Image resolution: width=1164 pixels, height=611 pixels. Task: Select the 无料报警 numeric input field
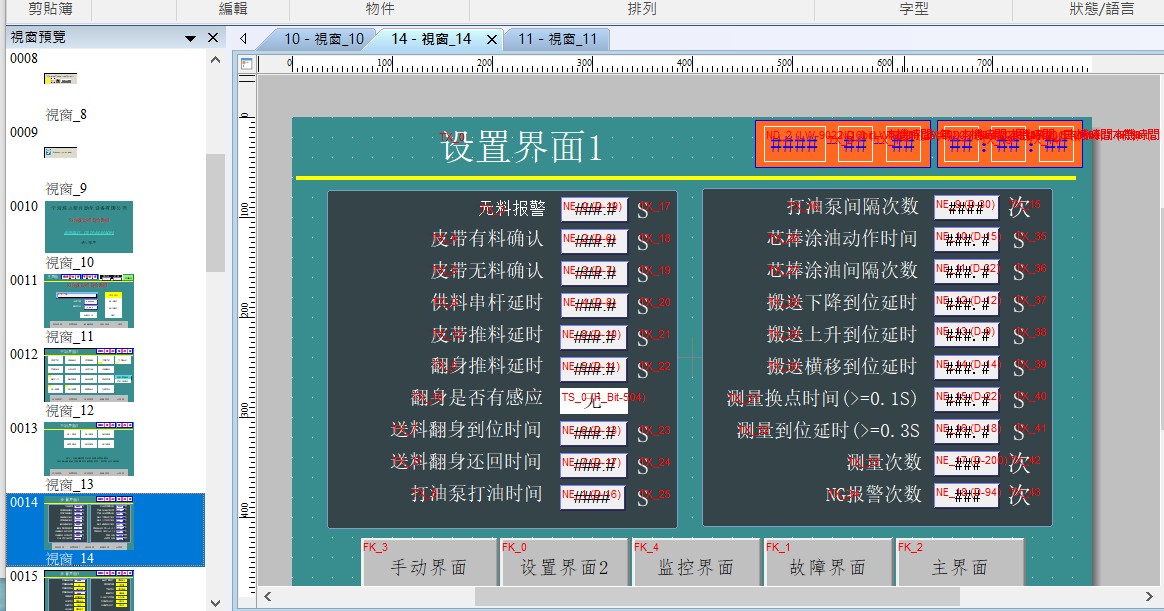pos(594,208)
